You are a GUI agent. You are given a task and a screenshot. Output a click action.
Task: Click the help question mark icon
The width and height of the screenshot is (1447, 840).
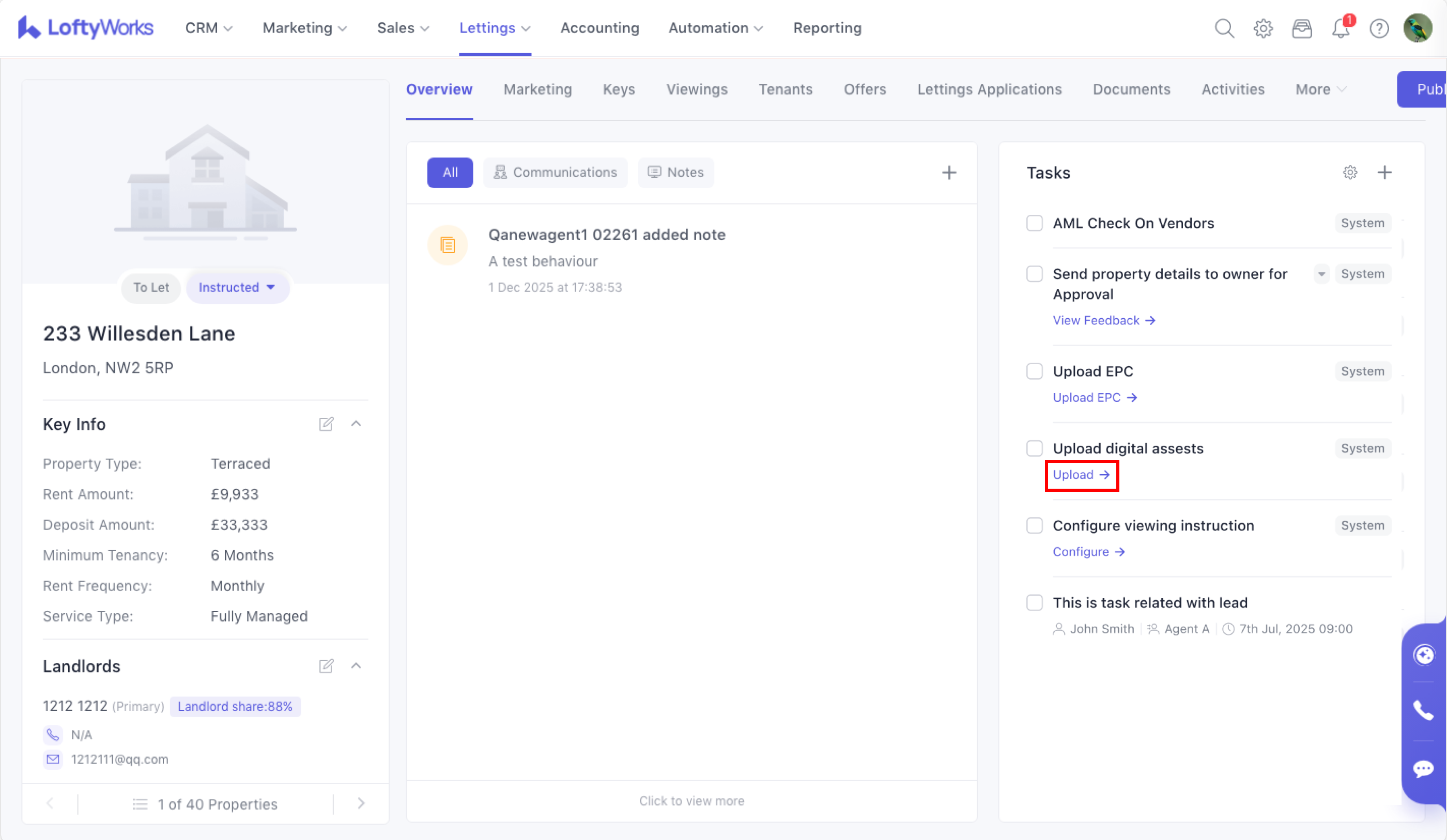coord(1379,28)
